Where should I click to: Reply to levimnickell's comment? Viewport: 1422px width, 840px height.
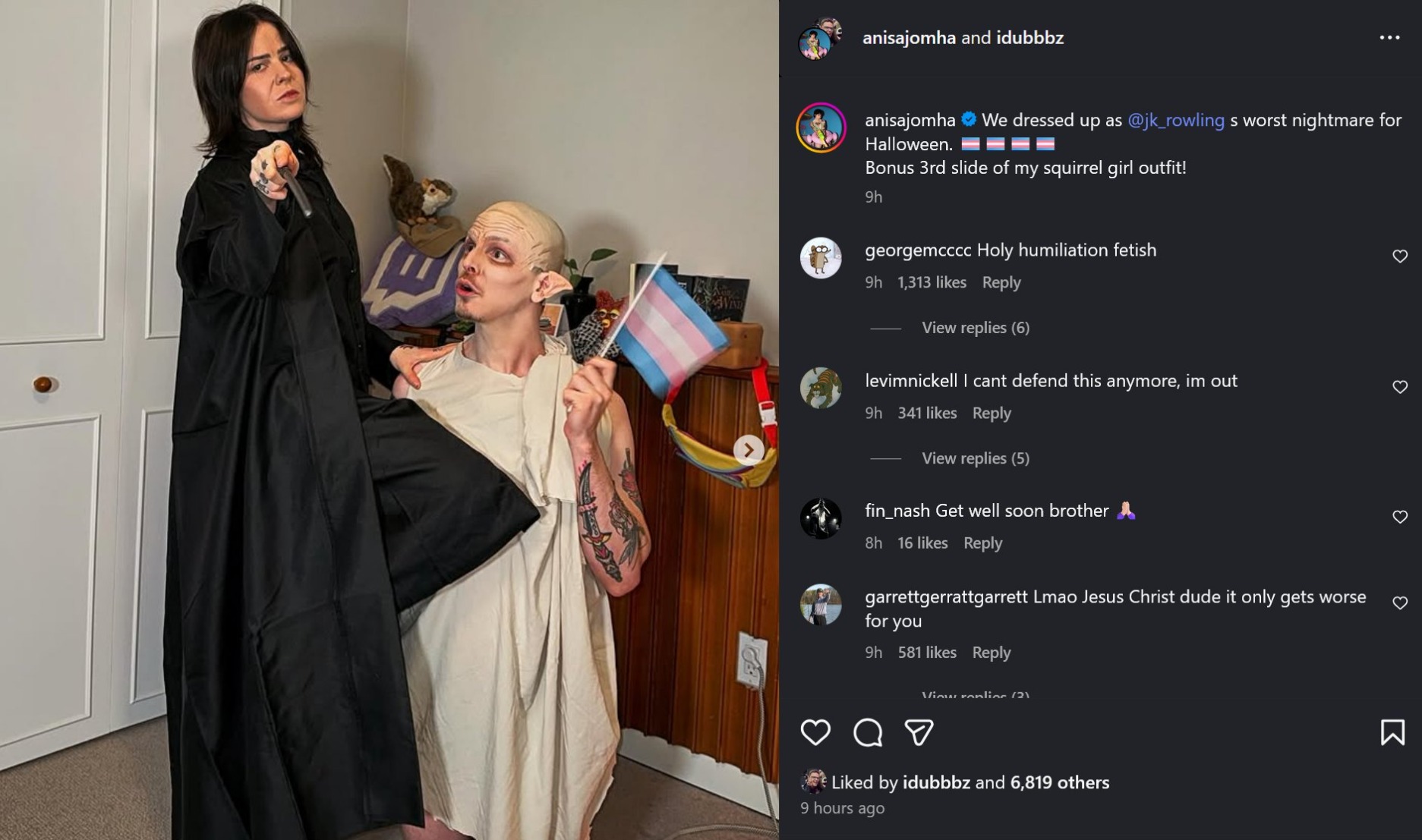(992, 413)
